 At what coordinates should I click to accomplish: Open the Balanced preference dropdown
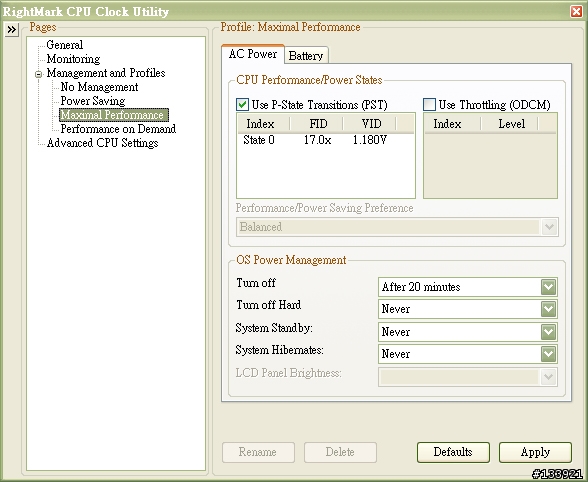[549, 227]
